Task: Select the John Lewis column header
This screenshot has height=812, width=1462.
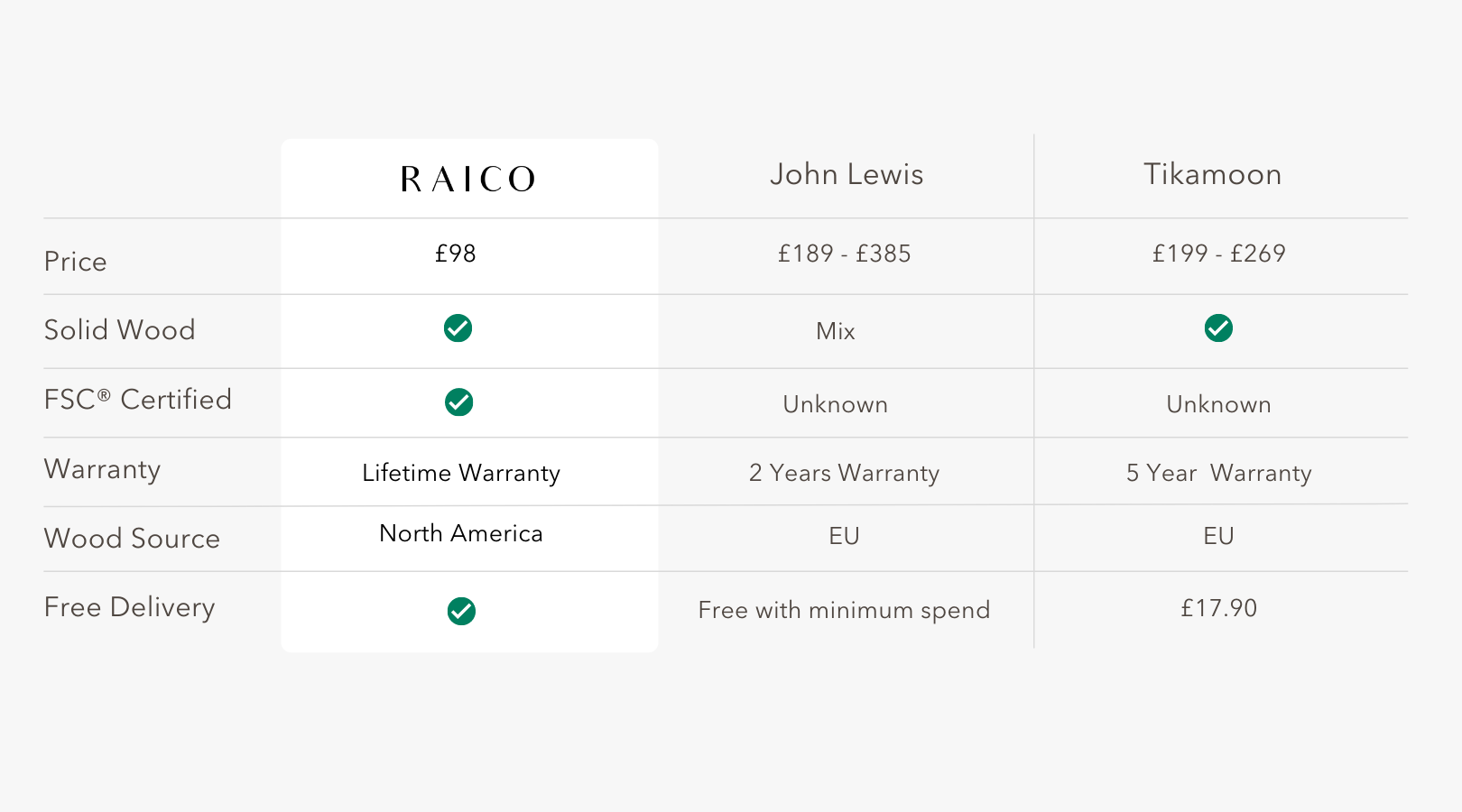Action: 847,174
